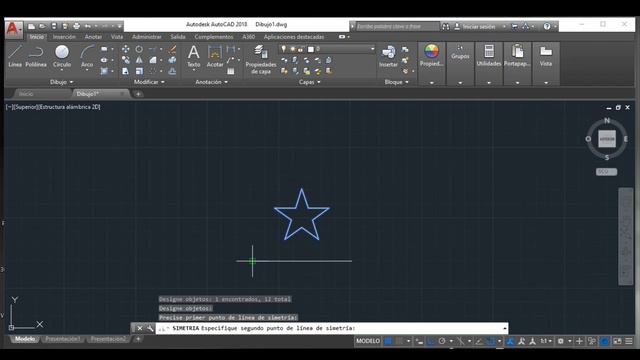The width and height of the screenshot is (640, 360).
Task: Toggle object snap (2D) in status bar
Action: tap(491, 341)
